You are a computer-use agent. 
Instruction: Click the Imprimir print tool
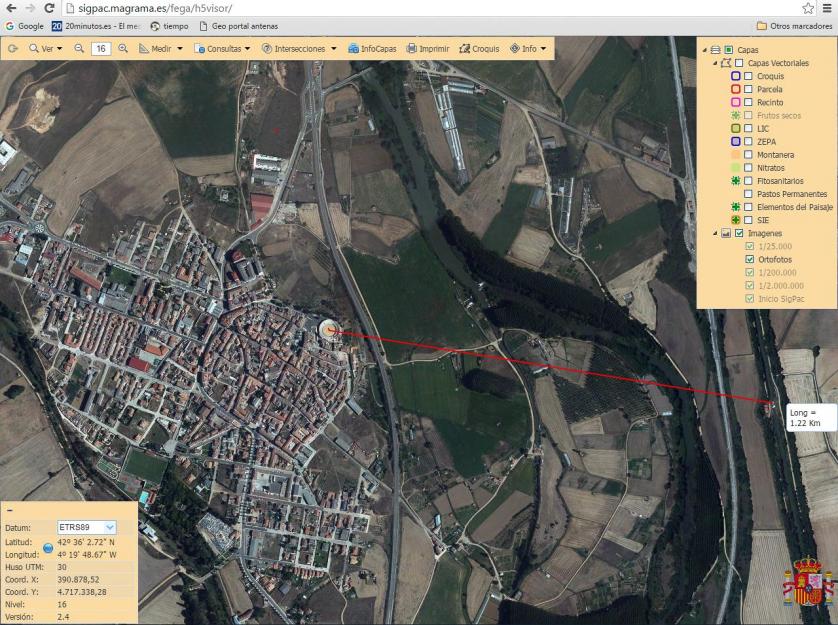tap(427, 48)
